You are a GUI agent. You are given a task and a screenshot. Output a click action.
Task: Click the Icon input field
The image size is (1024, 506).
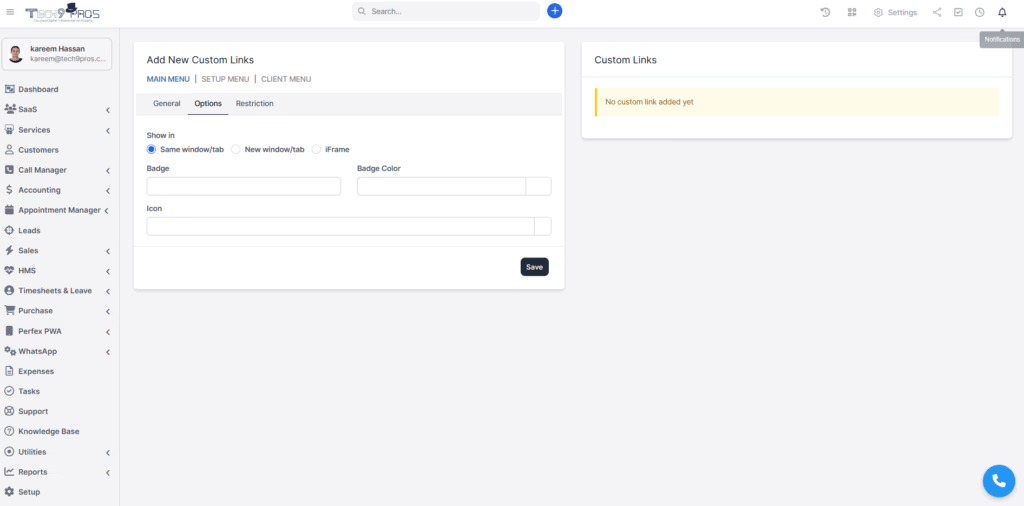340,227
